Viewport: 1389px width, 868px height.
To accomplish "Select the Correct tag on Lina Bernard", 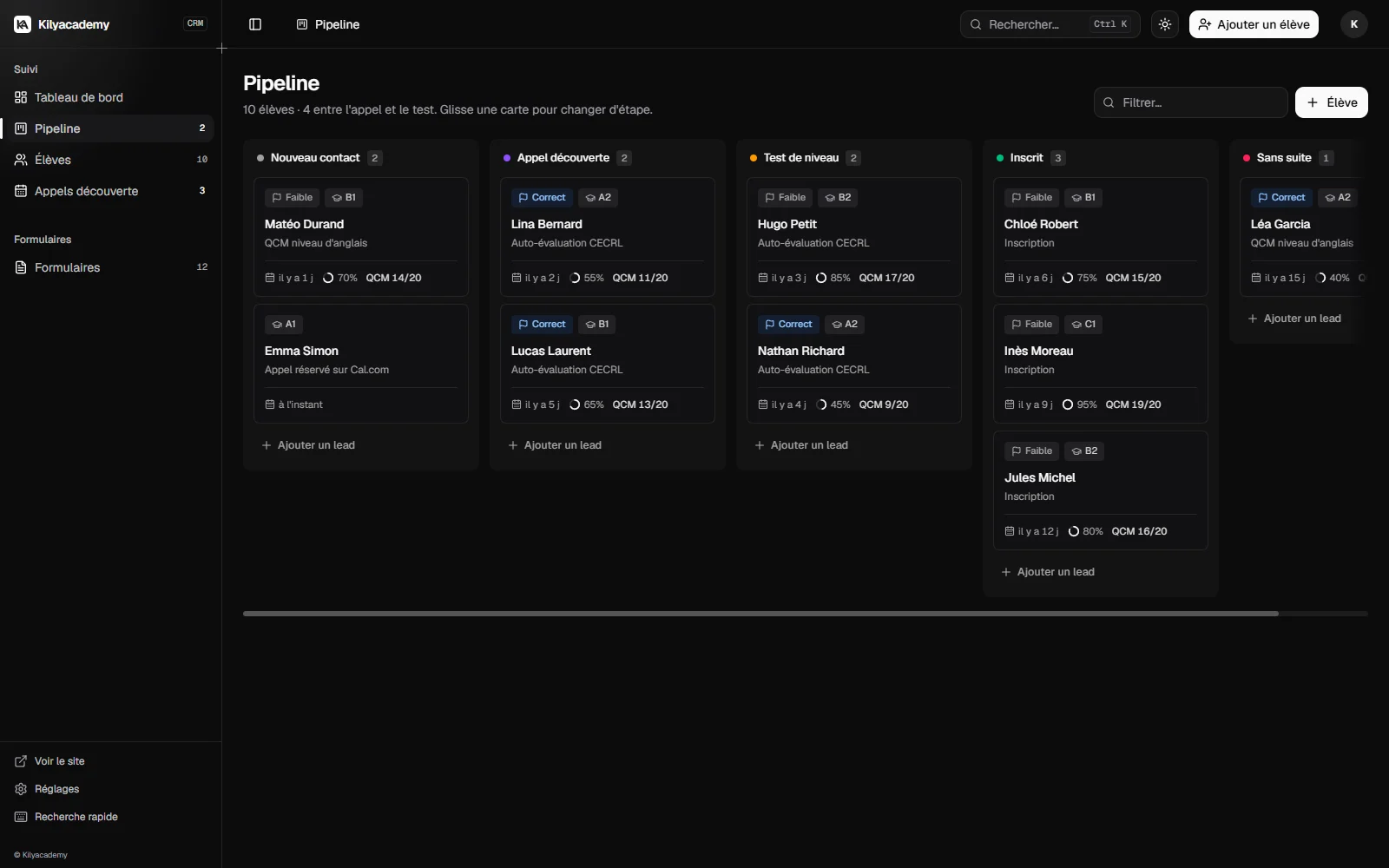I will (542, 198).
